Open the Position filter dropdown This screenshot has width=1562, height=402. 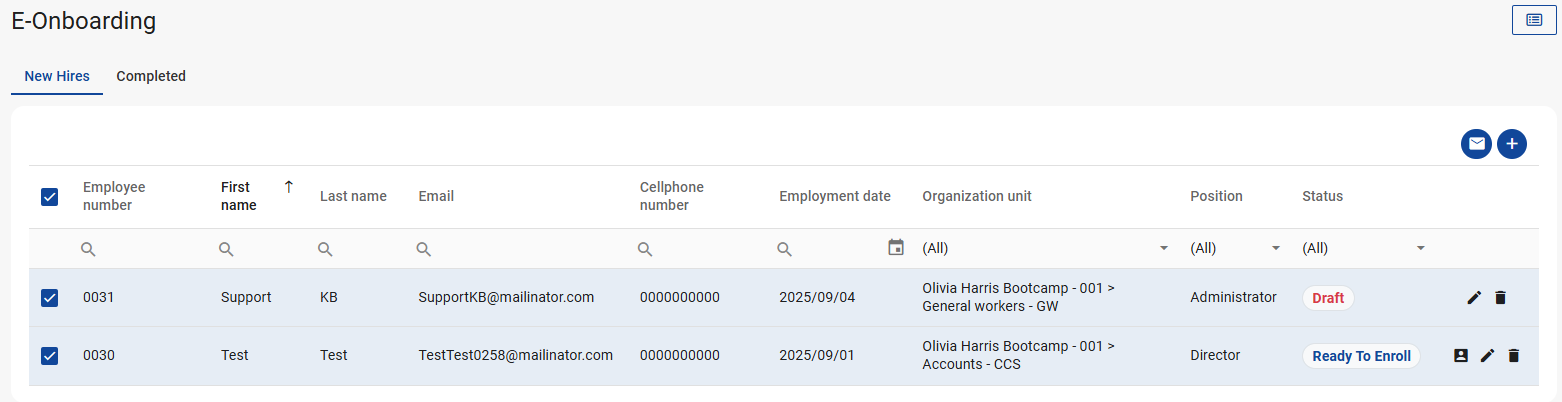1275,248
